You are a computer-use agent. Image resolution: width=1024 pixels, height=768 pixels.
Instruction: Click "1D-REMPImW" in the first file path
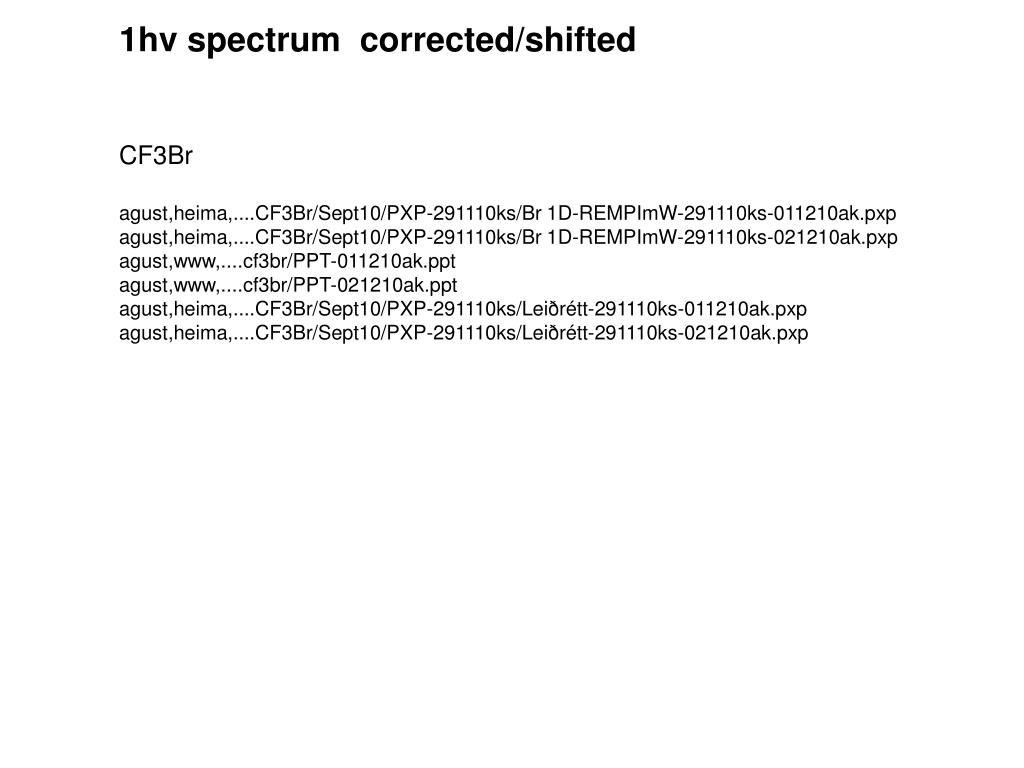point(611,214)
